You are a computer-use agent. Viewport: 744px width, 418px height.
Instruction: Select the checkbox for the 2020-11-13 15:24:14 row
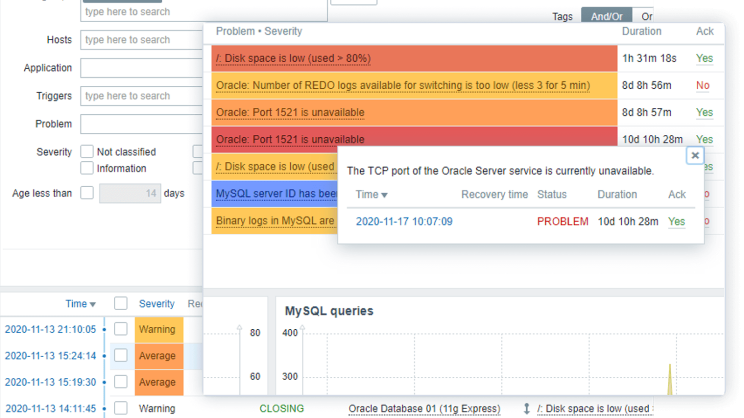point(121,355)
